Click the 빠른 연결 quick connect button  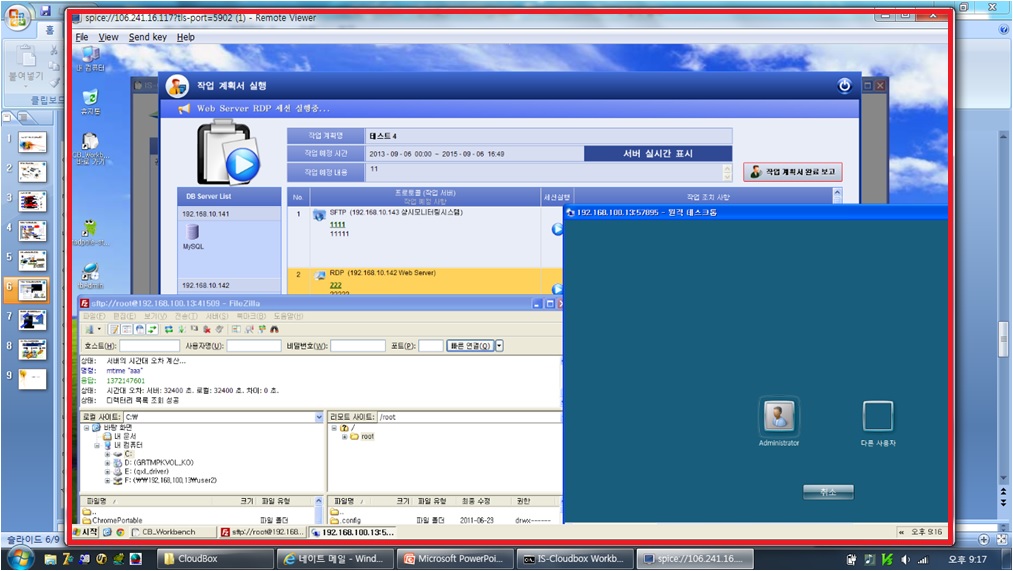tap(470, 346)
